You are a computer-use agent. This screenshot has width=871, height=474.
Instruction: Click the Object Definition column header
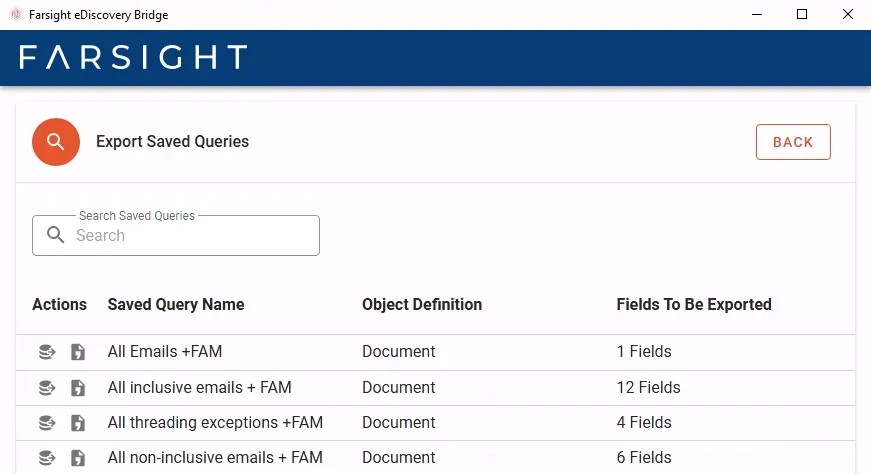click(422, 305)
